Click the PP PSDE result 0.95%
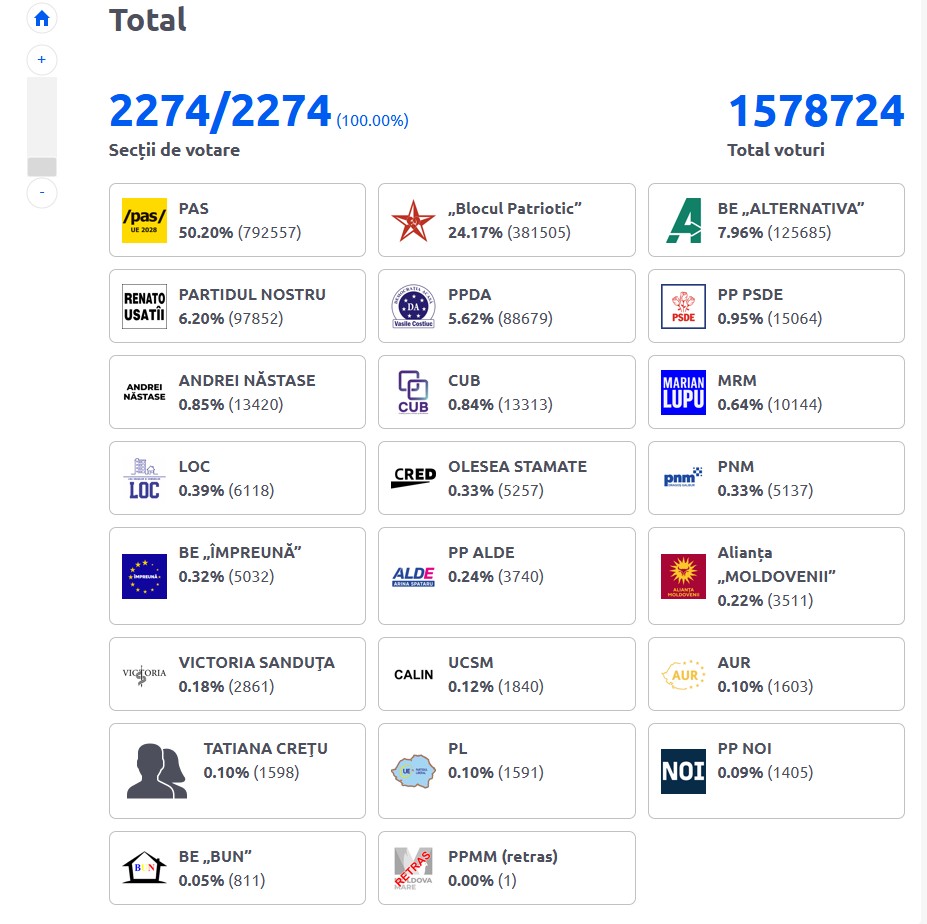Screen dimensions: 927x924 [770, 319]
